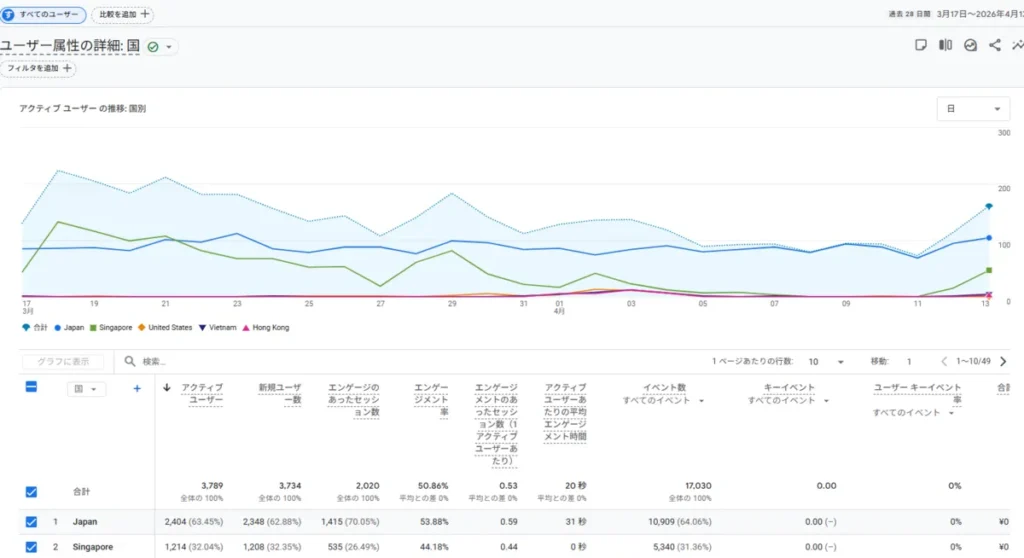Image resolution: width=1024 pixels, height=558 pixels.
Task: Click the 比較を追加 button
Action: (124, 14)
